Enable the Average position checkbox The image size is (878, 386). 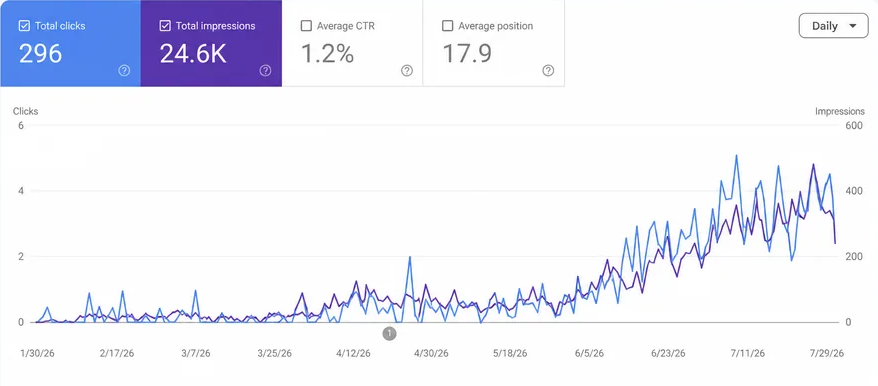[x=447, y=26]
